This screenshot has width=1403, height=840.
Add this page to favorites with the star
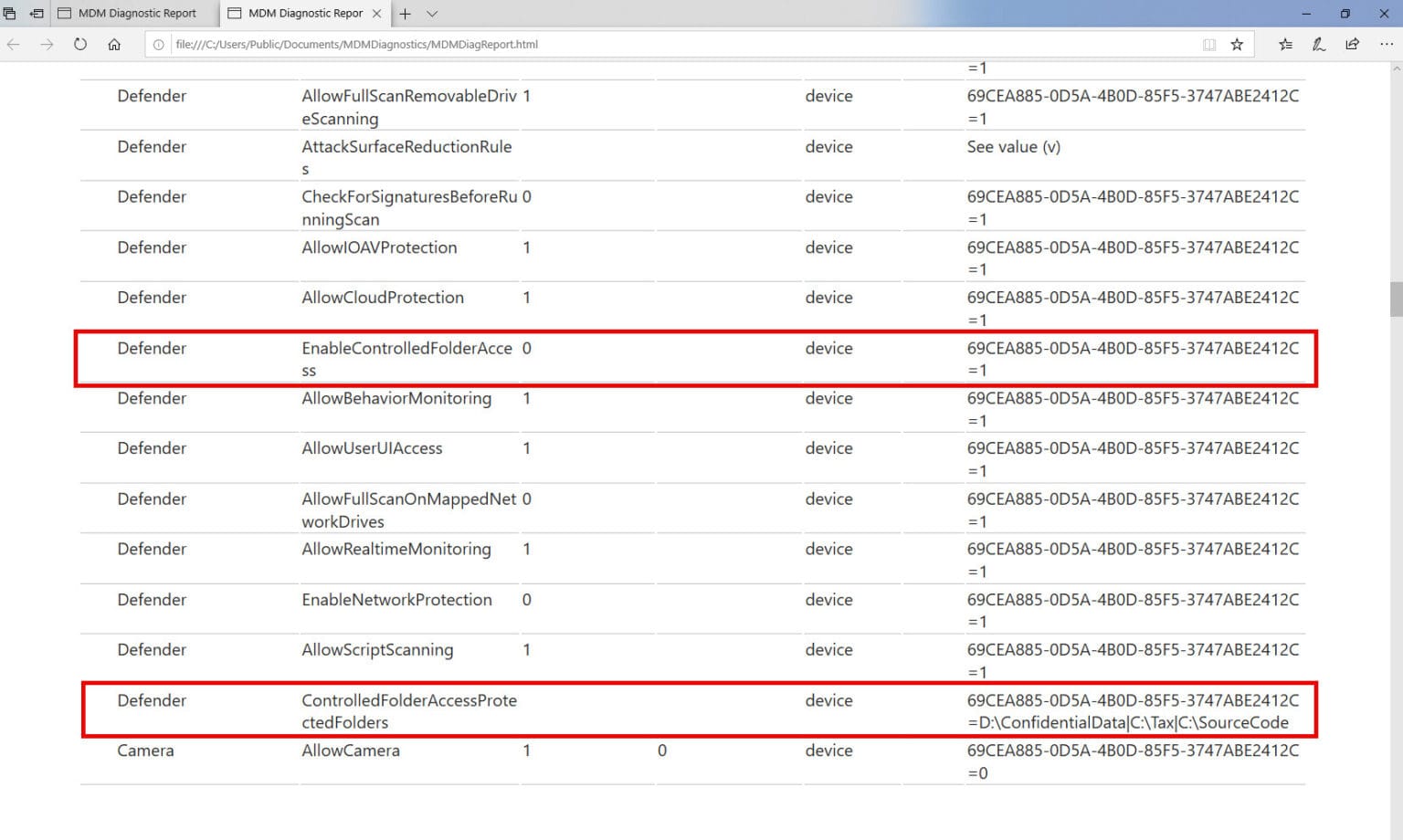pos(1237,44)
